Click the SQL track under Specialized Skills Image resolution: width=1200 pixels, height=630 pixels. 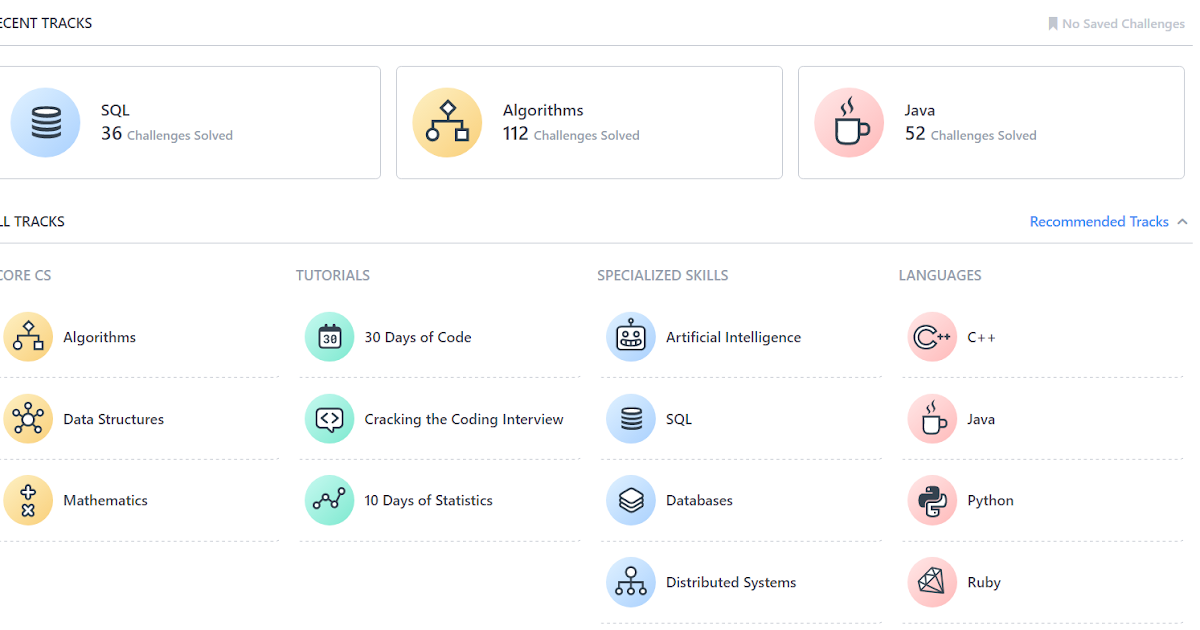[631, 419]
